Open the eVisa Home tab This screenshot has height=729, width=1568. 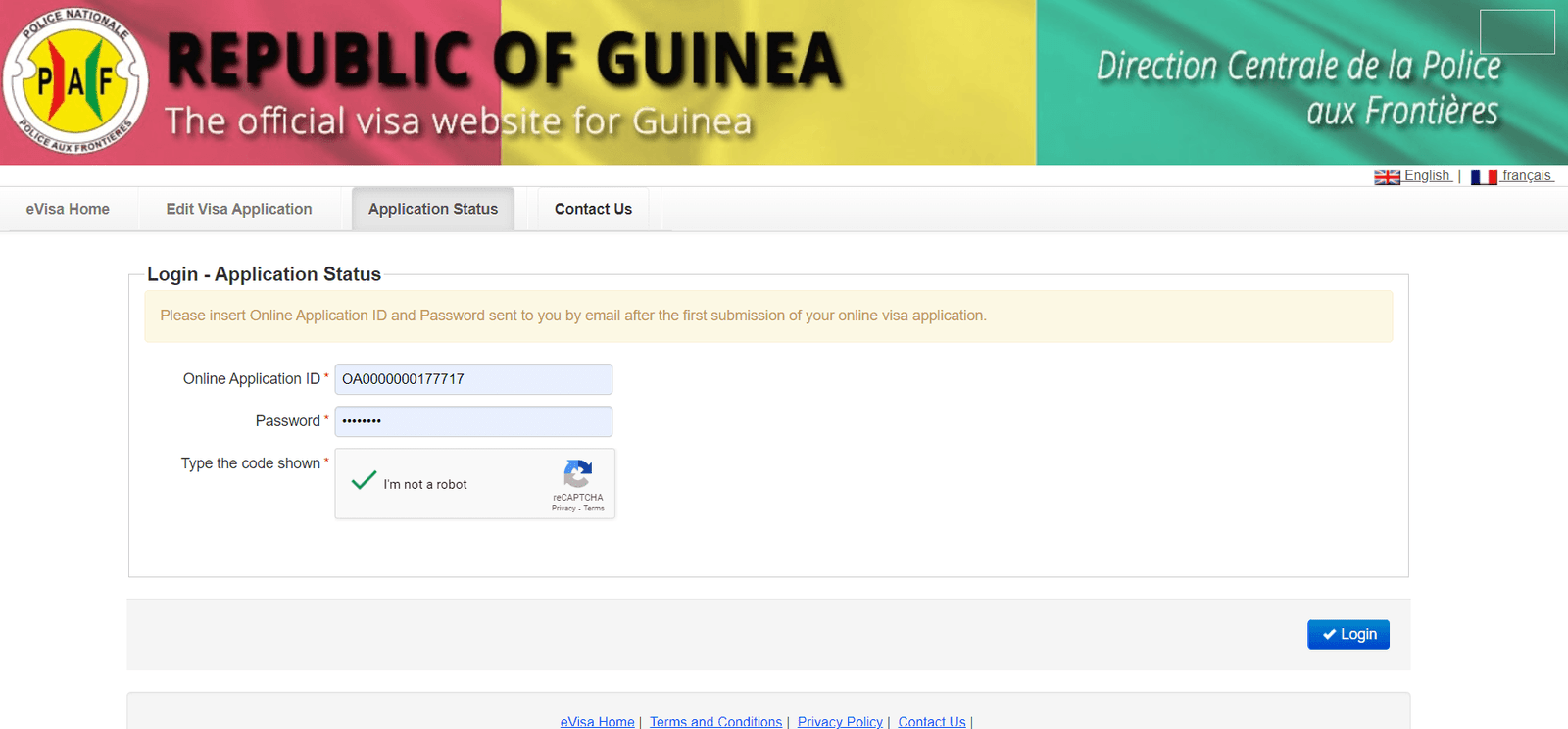tap(68, 209)
